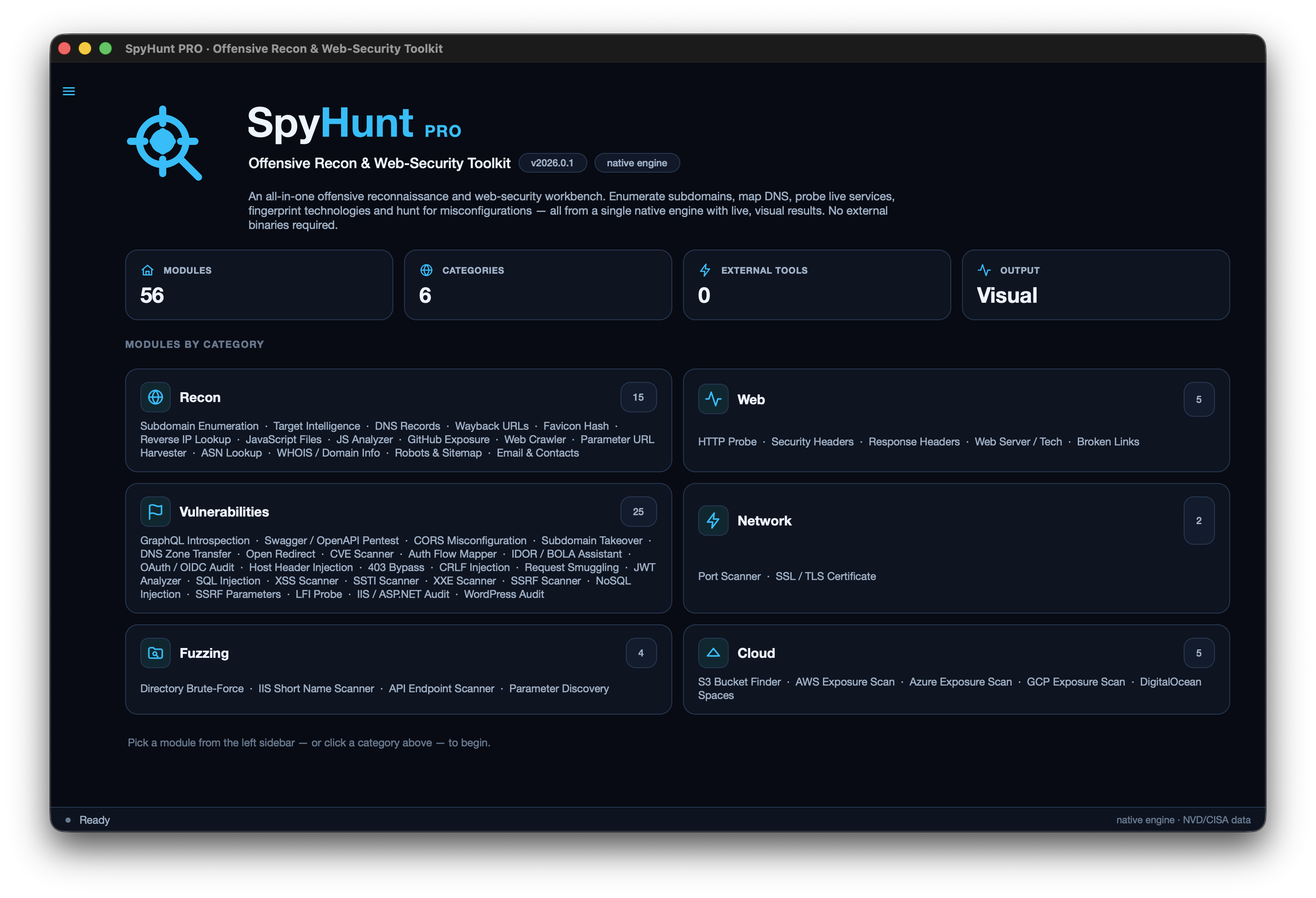Click the Favicon Hash module text
Image resolution: width=1316 pixels, height=898 pixels.
pyautogui.click(x=576, y=426)
